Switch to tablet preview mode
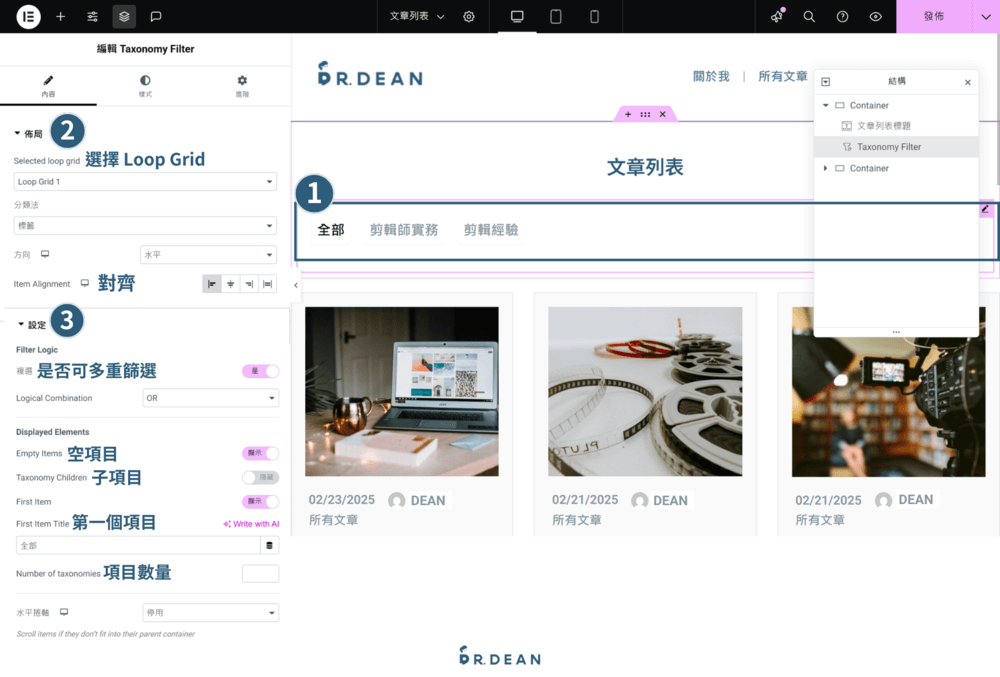 (556, 16)
